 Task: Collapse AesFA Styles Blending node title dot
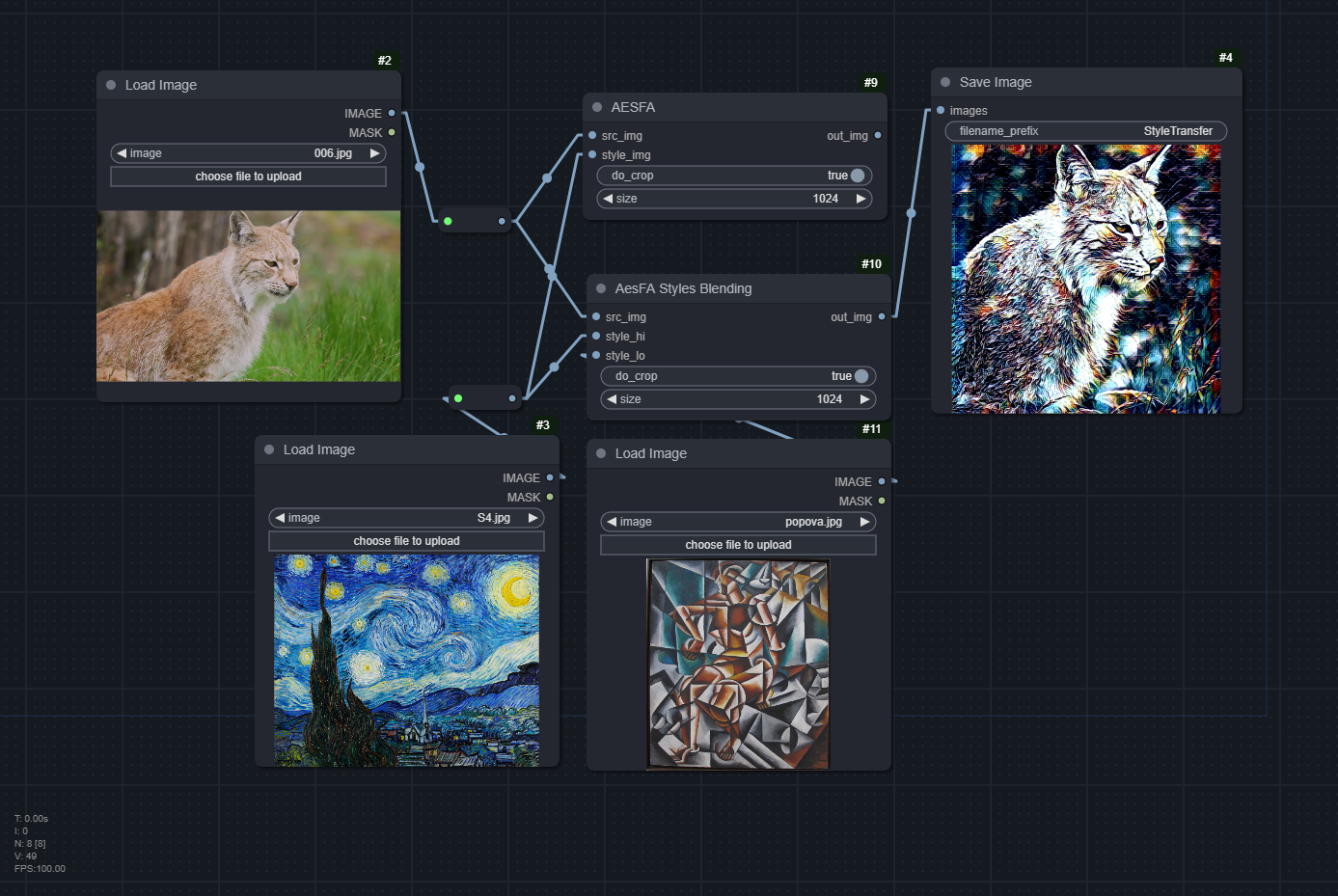pyautogui.click(x=601, y=288)
